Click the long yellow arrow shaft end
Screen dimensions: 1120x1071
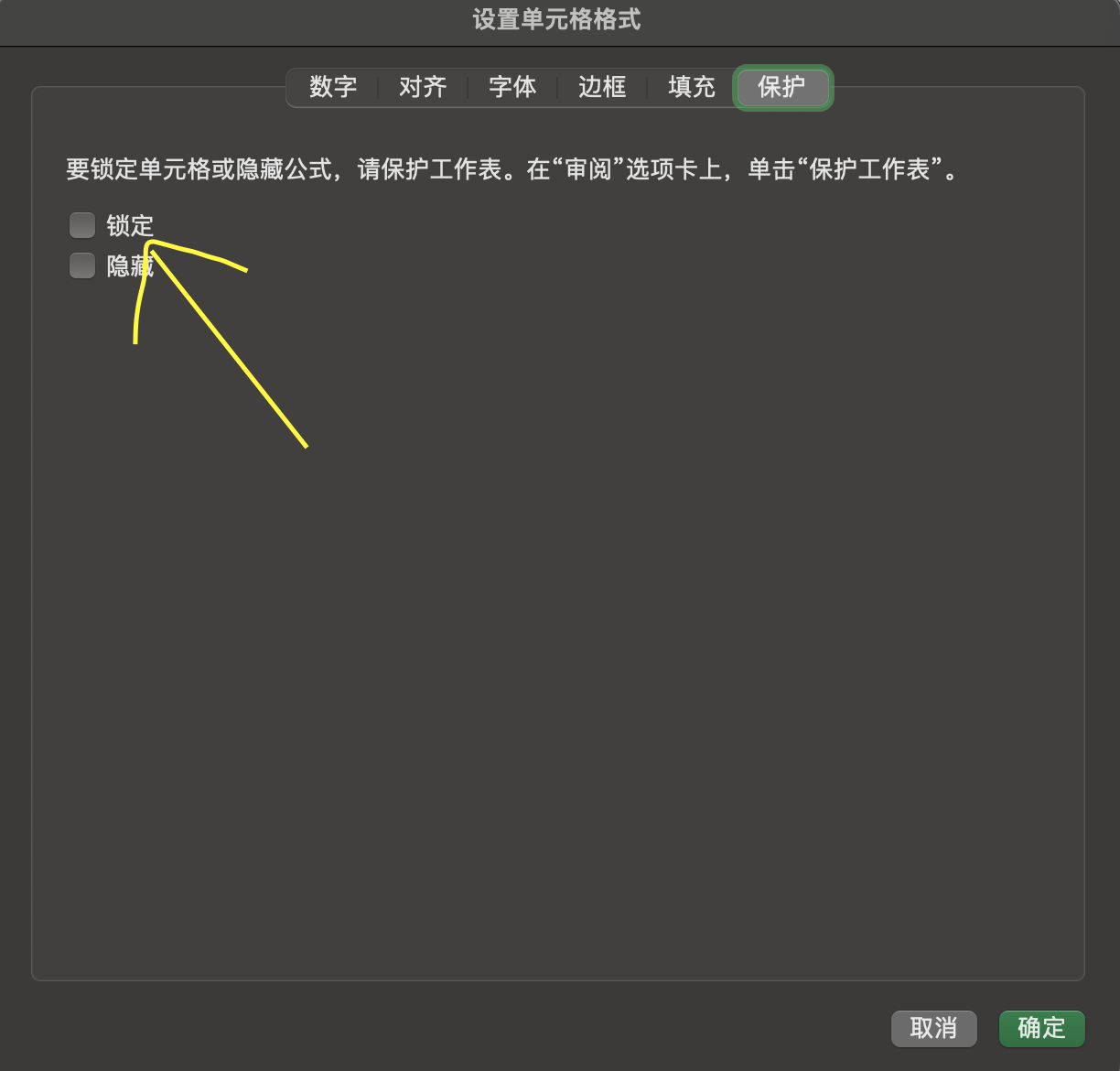pos(306,446)
